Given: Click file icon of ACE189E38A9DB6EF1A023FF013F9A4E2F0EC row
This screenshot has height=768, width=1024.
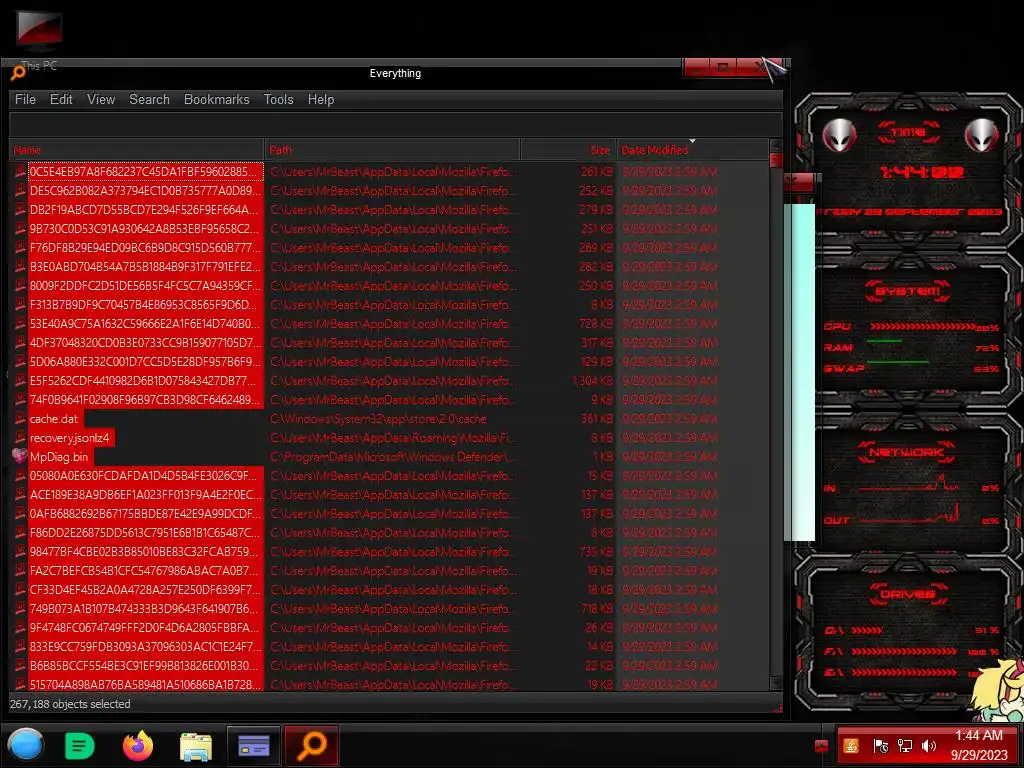Looking at the screenshot, I should coord(20,494).
